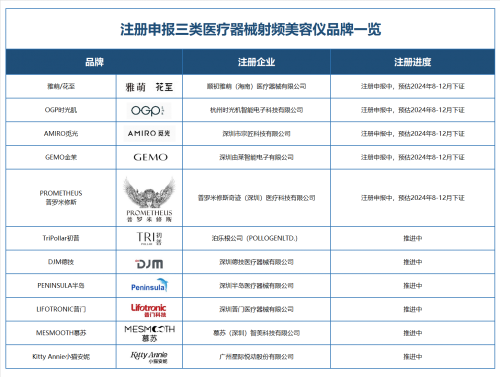
Task: Click 推进中 in the MESMOOTH慕苏 row
Action: click(413, 333)
